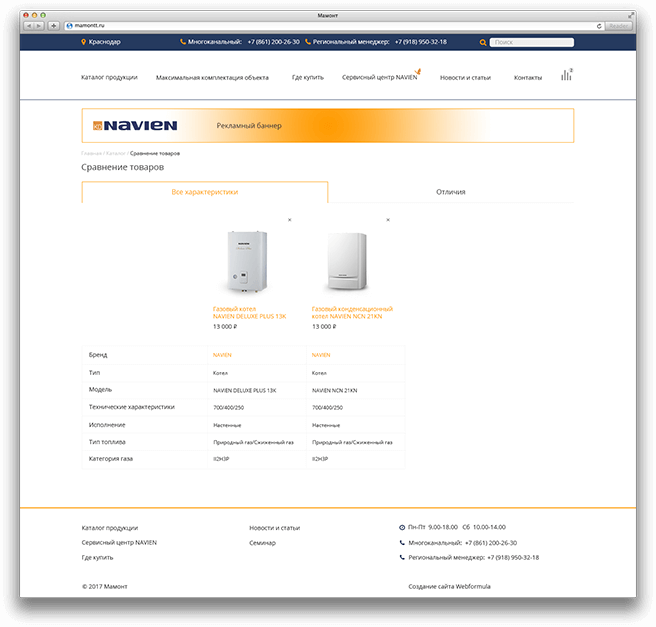
Task: Click the Краснодар location pin icon
Action: tap(83, 42)
